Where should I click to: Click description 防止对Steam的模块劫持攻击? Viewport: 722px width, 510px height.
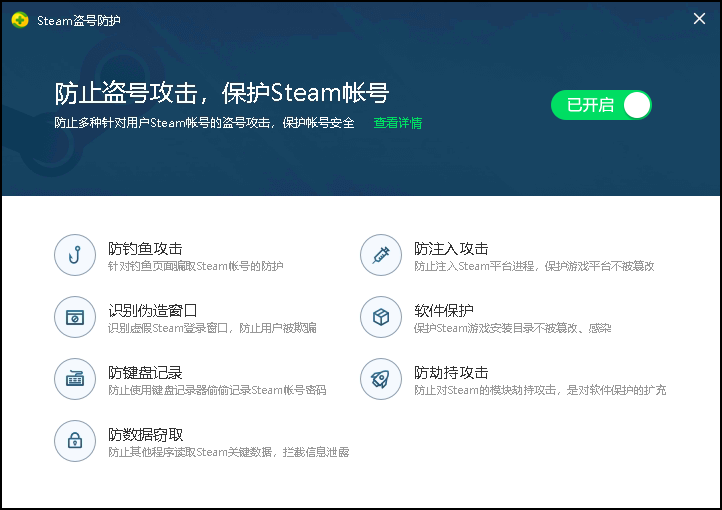485,390
